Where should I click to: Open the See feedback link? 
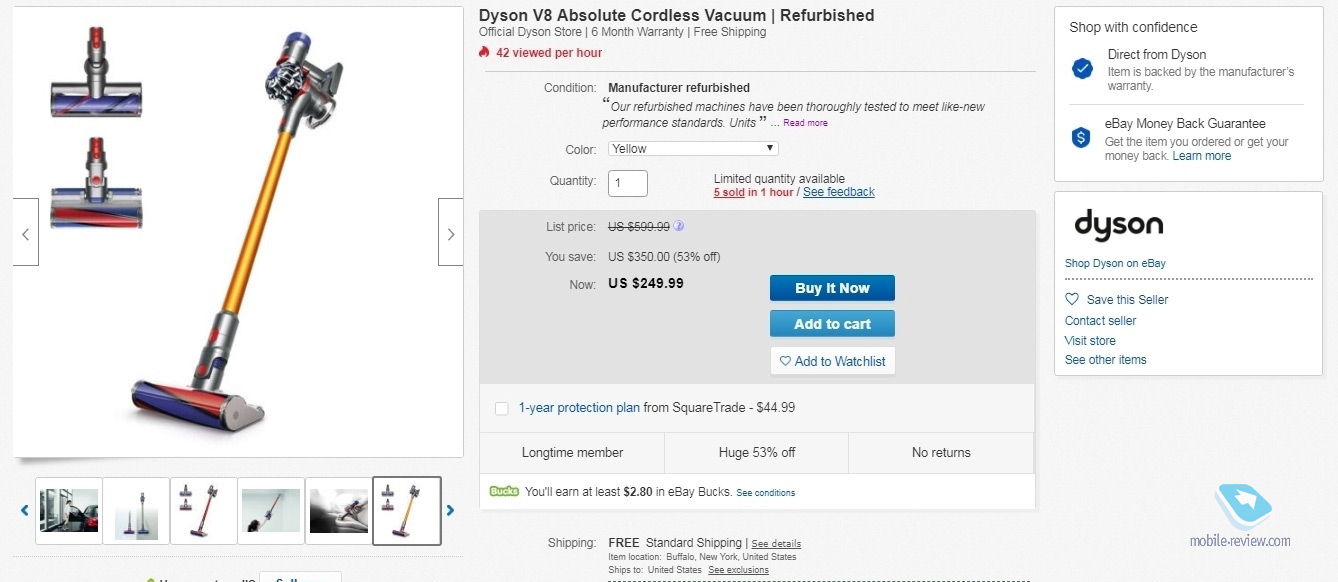(x=838, y=192)
